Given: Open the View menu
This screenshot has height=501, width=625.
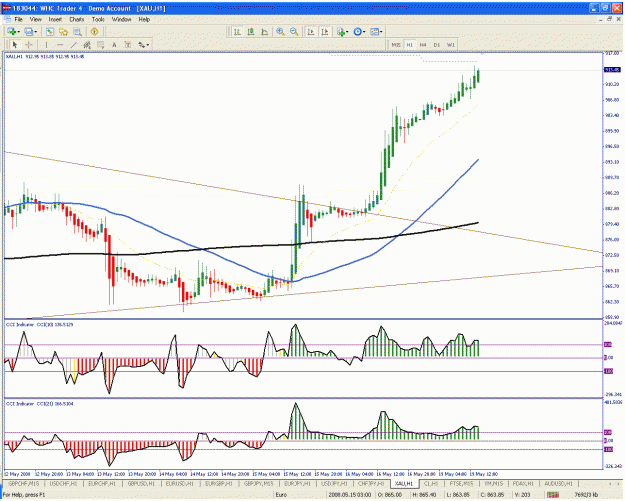Looking at the screenshot, I should tap(35, 19).
